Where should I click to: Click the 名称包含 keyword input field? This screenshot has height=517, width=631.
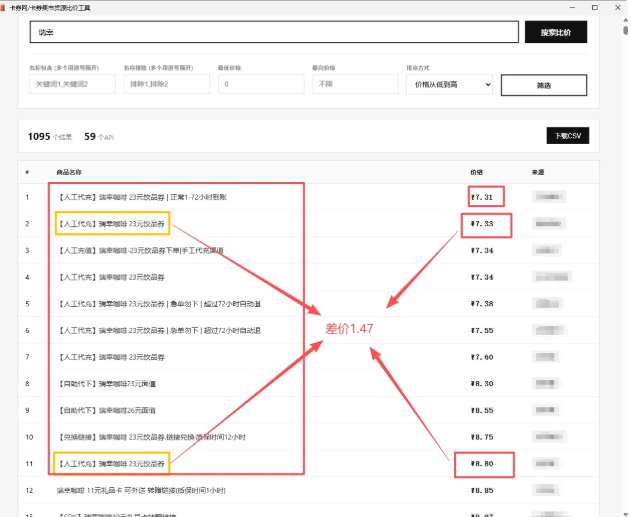point(72,85)
